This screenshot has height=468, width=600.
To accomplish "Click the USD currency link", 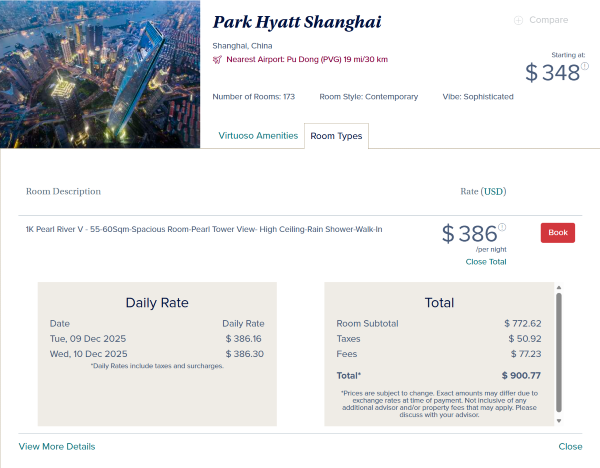I will (x=494, y=191).
